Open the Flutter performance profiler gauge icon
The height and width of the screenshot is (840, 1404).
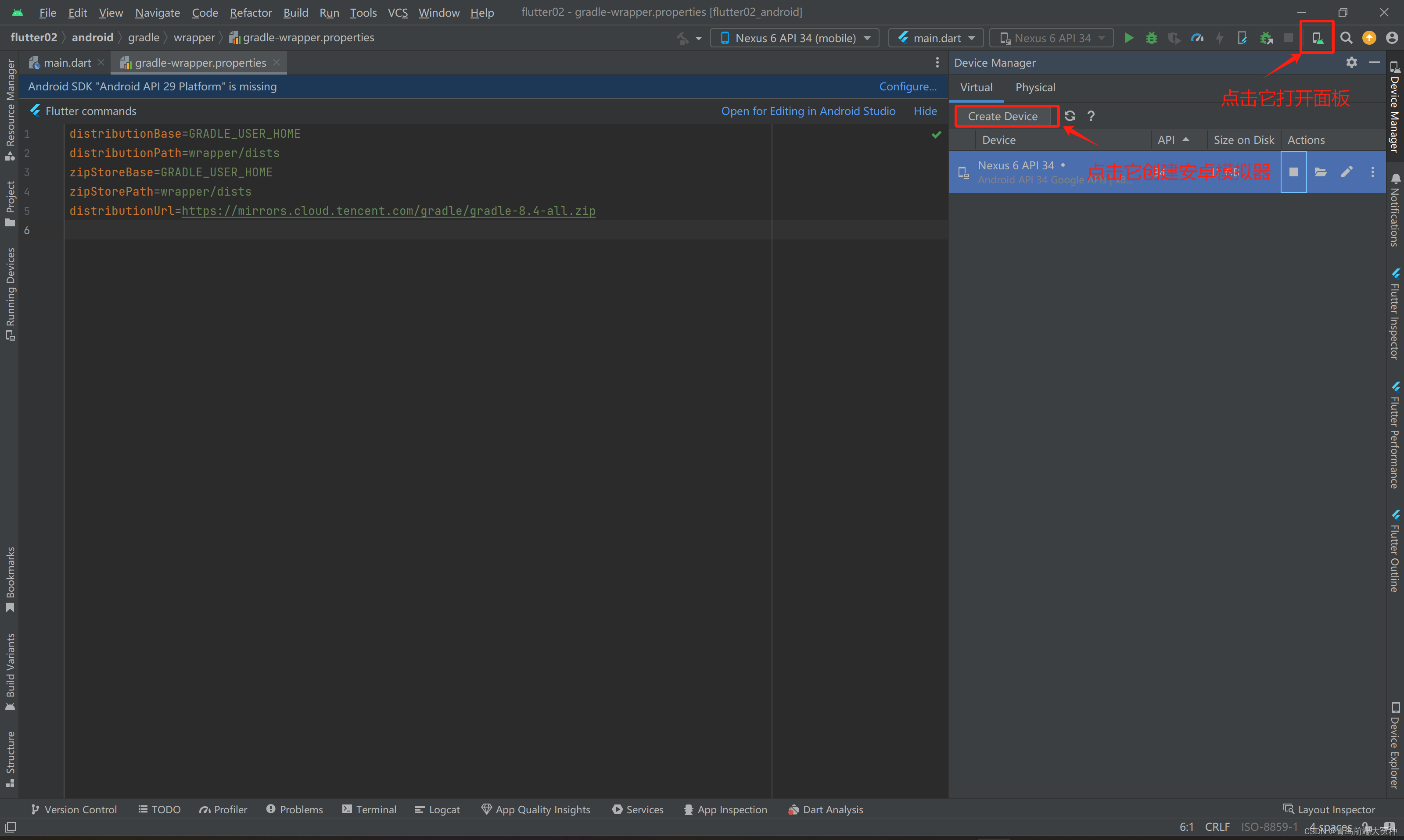coord(1197,38)
